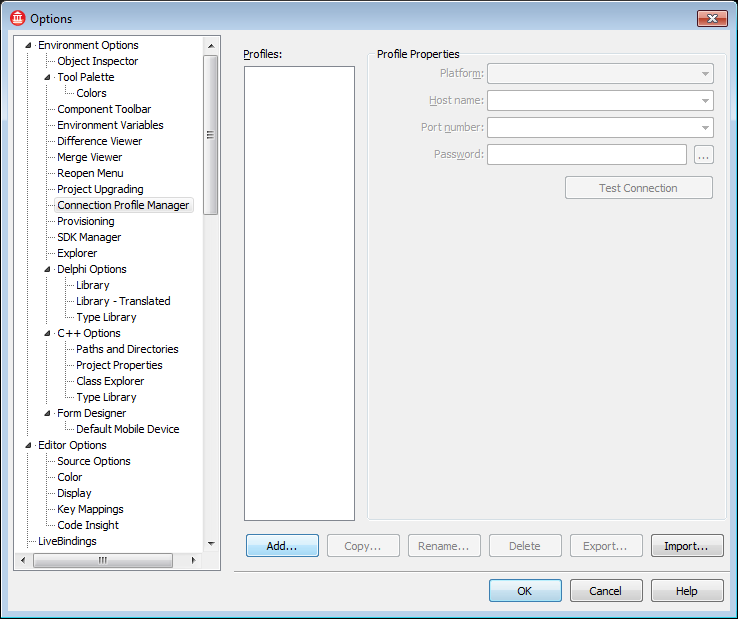This screenshot has width=738, height=619.
Task: Select the Provisioning tree item
Action: [85, 221]
